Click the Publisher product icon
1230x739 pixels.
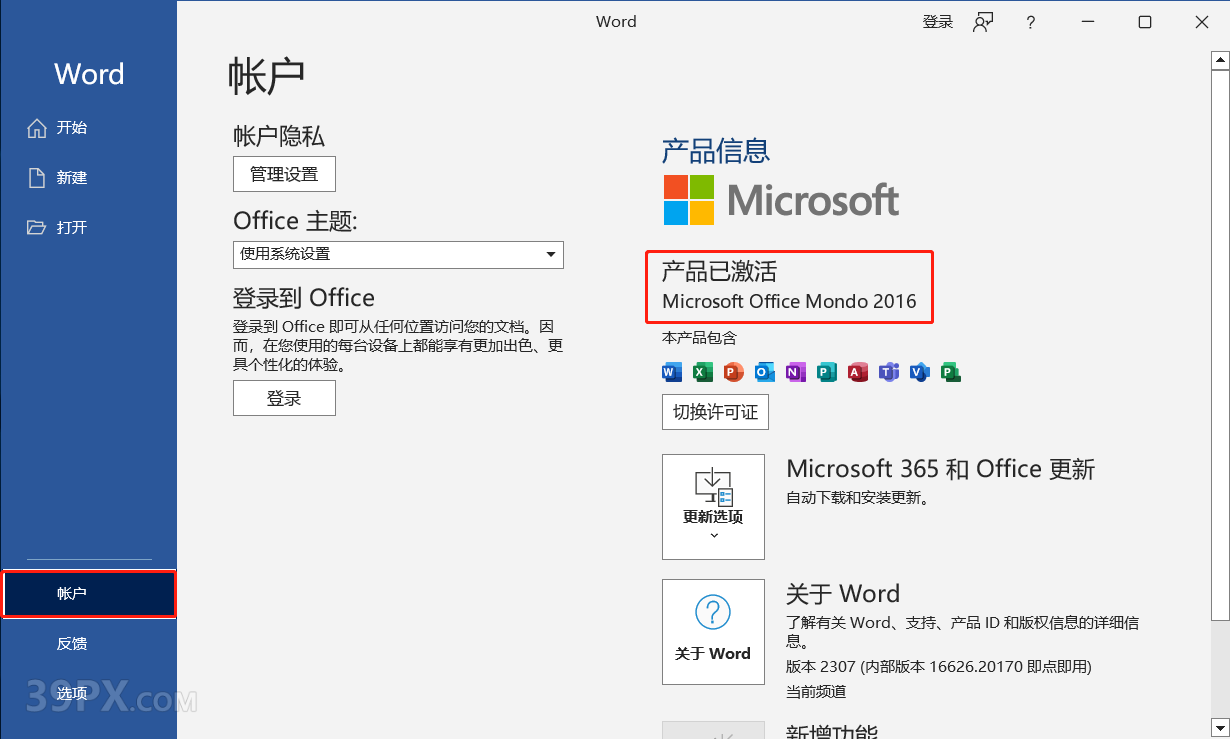click(826, 372)
